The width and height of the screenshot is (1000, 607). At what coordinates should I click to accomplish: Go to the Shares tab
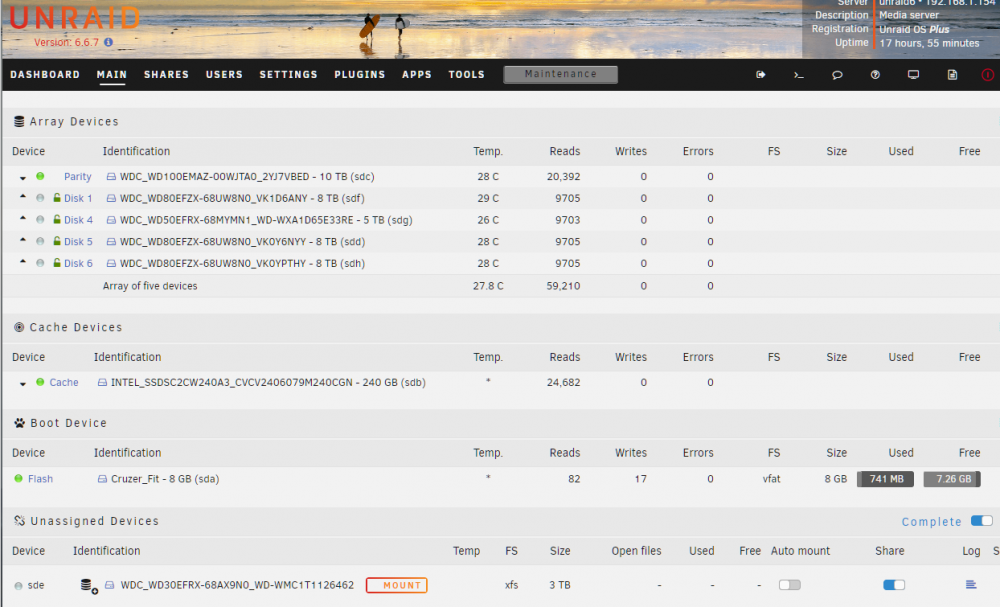(166, 75)
